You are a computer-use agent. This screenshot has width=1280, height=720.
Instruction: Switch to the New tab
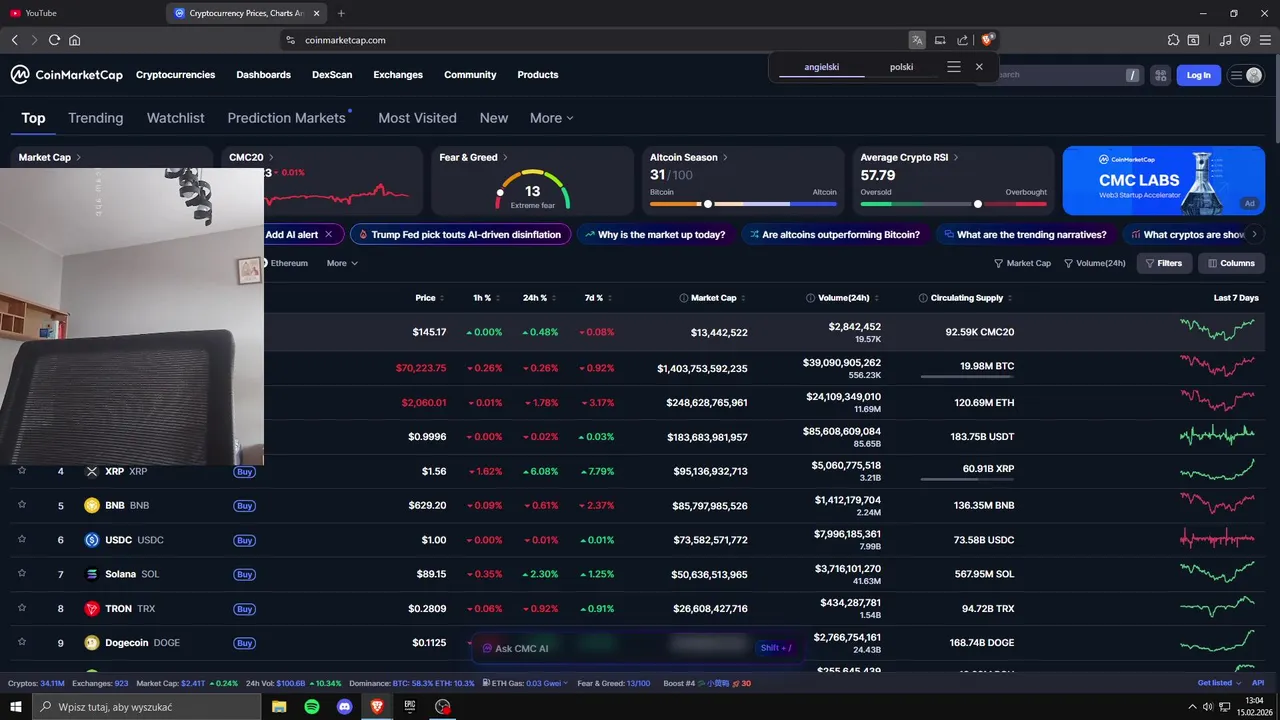(494, 118)
